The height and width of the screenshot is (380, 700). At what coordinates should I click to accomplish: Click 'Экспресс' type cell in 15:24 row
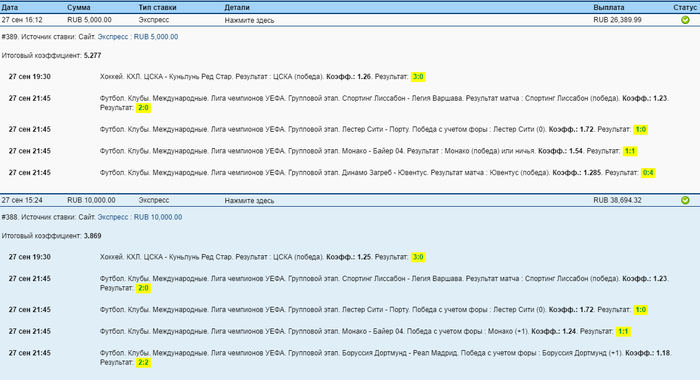154,200
